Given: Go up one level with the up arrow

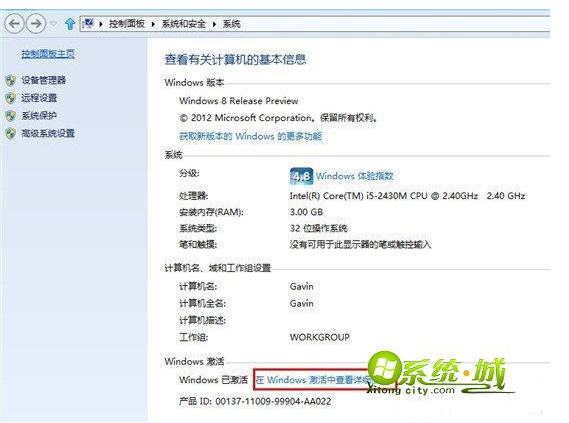Looking at the screenshot, I should tap(70, 24).
